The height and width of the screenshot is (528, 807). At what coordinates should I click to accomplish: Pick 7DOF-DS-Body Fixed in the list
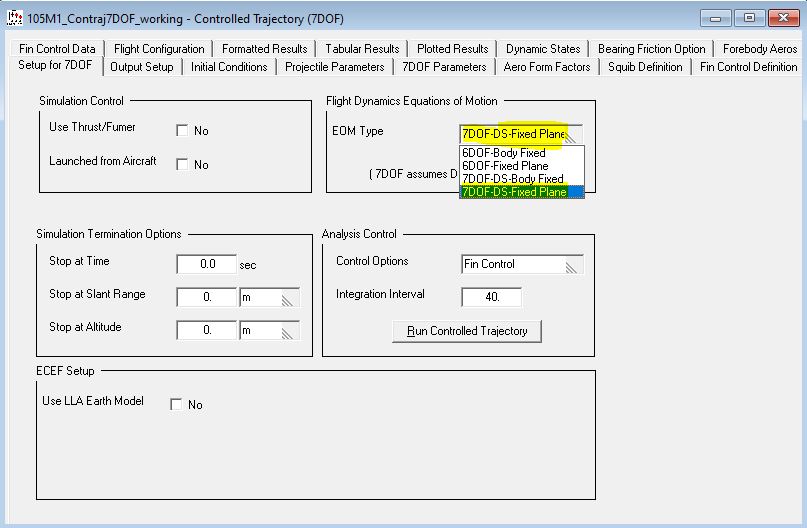(512, 179)
